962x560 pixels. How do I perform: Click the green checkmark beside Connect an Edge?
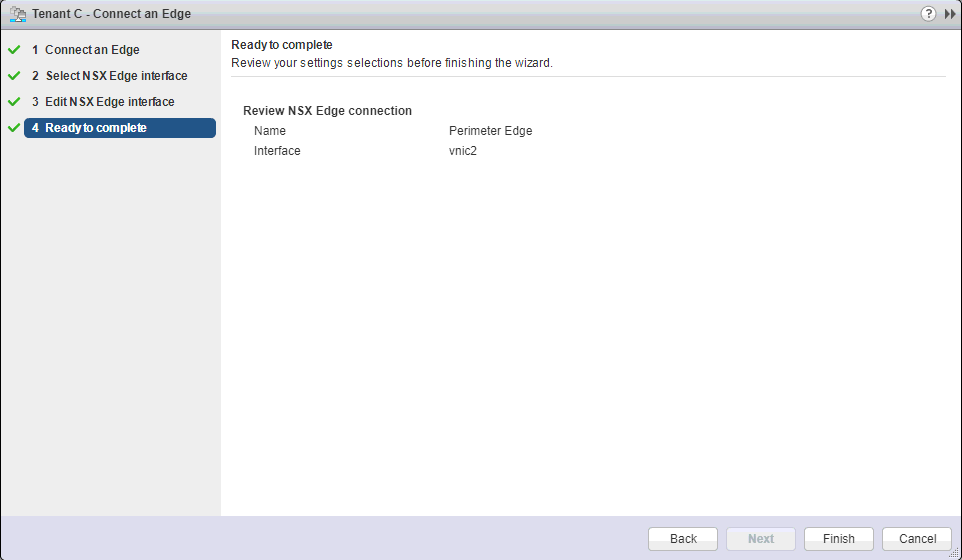pos(14,50)
